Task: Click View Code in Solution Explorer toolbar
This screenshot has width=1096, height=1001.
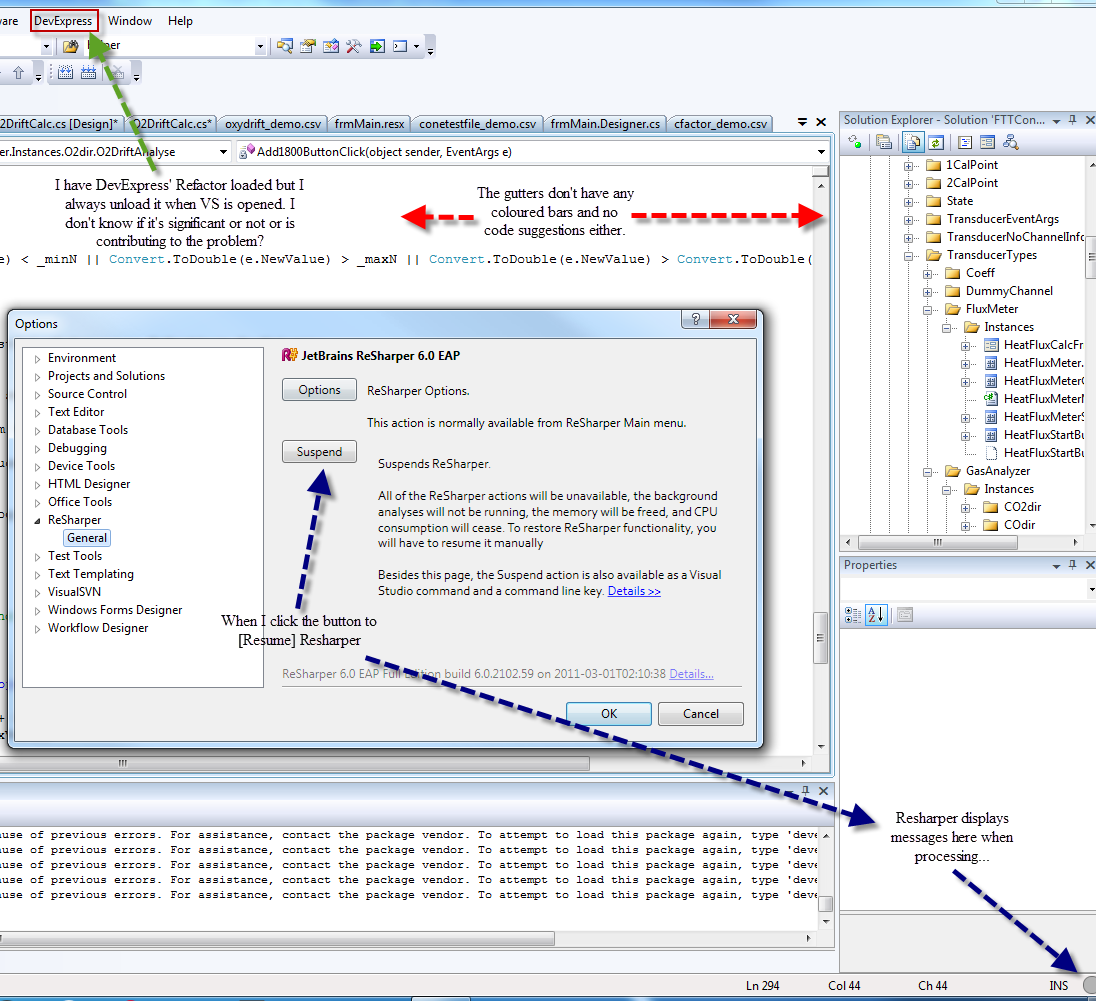Action: [965, 143]
